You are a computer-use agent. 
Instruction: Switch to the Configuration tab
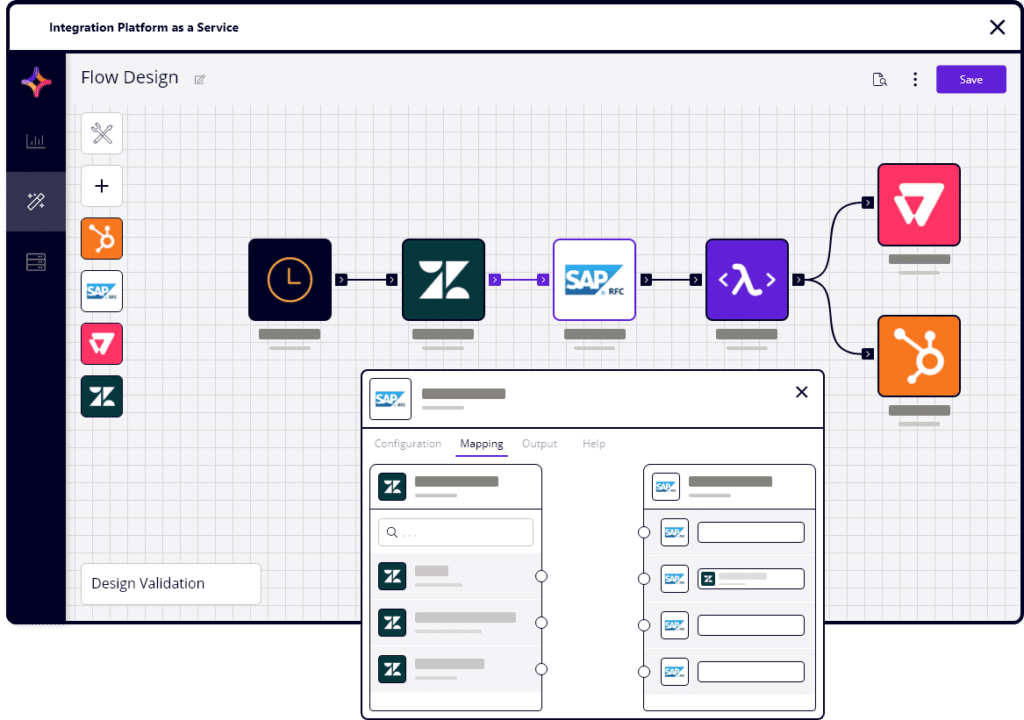click(x=407, y=443)
